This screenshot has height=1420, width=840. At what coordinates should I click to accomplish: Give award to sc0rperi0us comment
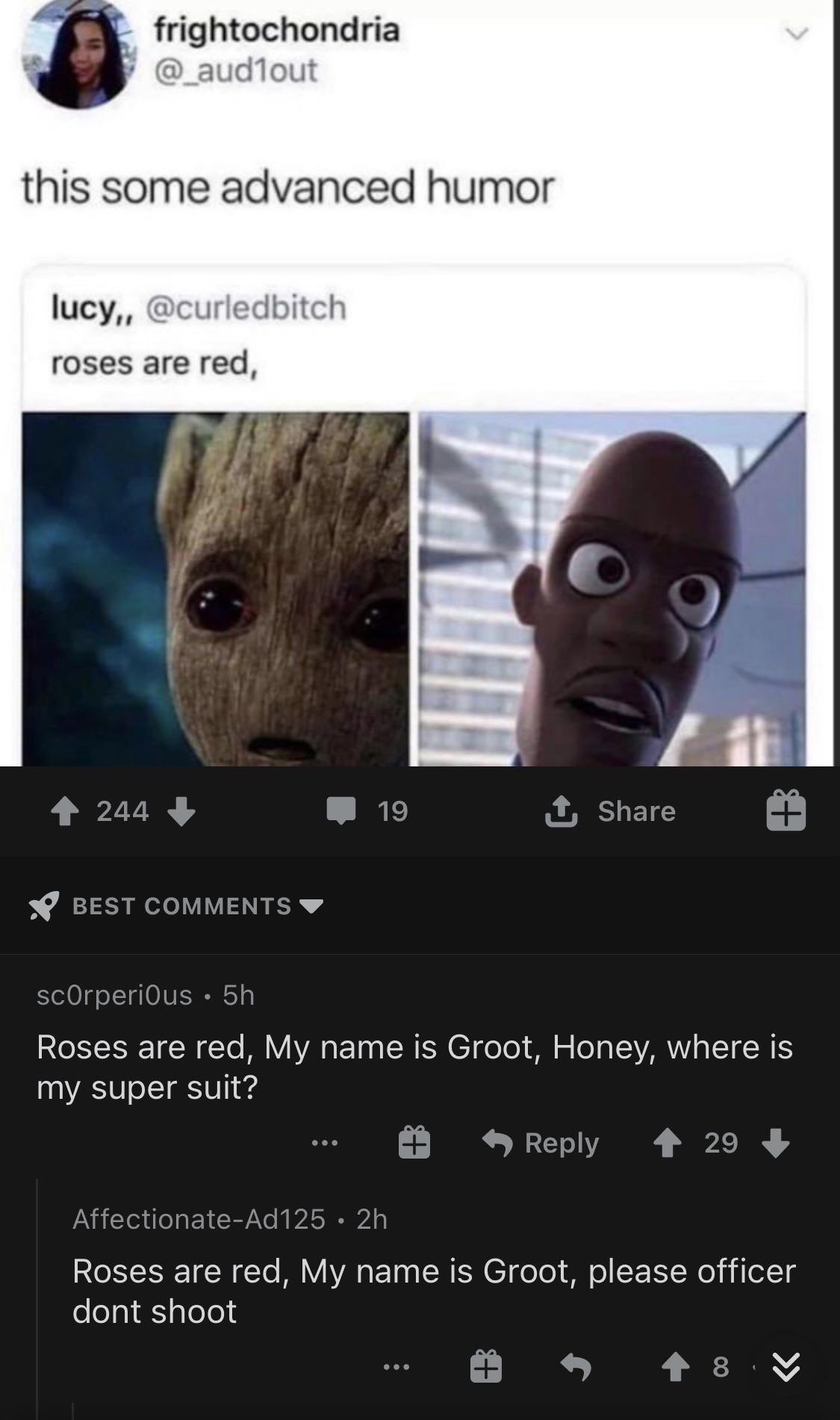point(414,1143)
